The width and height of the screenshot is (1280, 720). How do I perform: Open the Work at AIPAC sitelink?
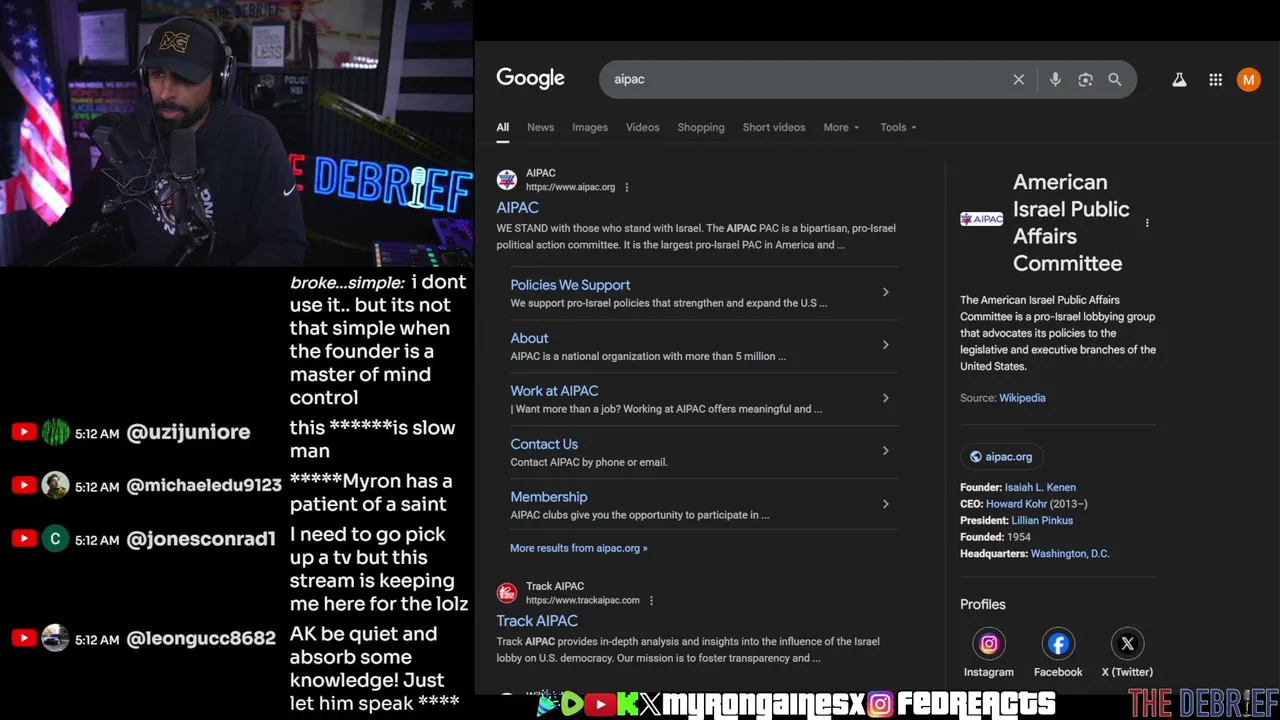pos(554,391)
